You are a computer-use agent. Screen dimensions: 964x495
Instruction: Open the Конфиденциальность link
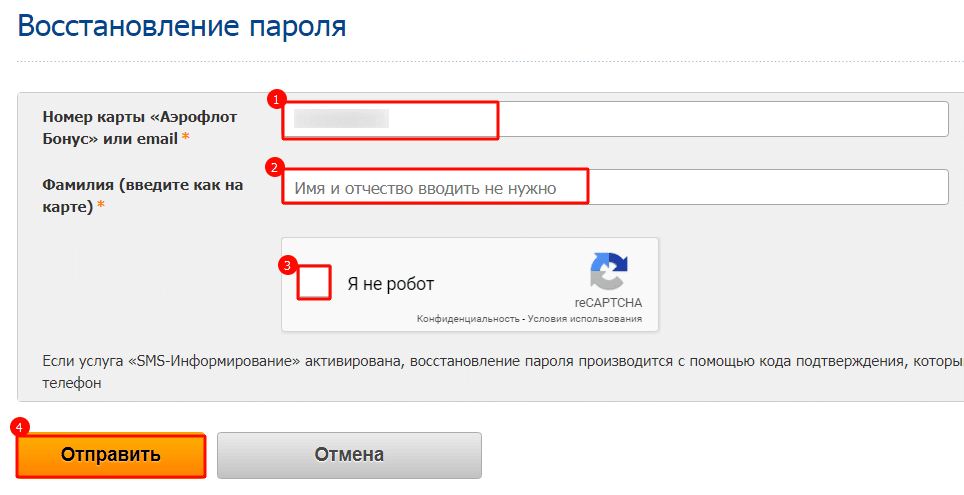(466, 319)
